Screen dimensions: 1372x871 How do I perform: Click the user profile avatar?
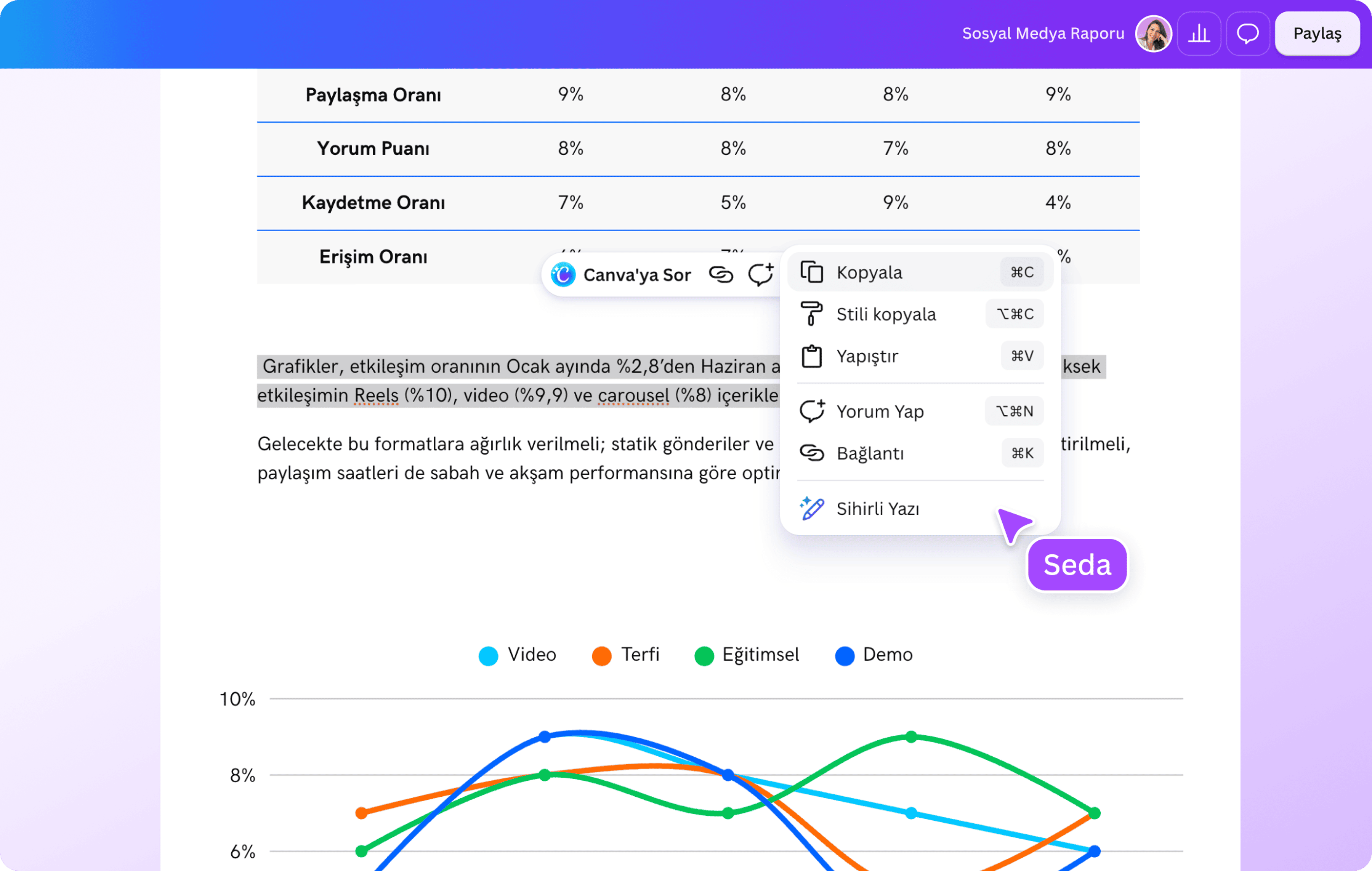(1153, 34)
